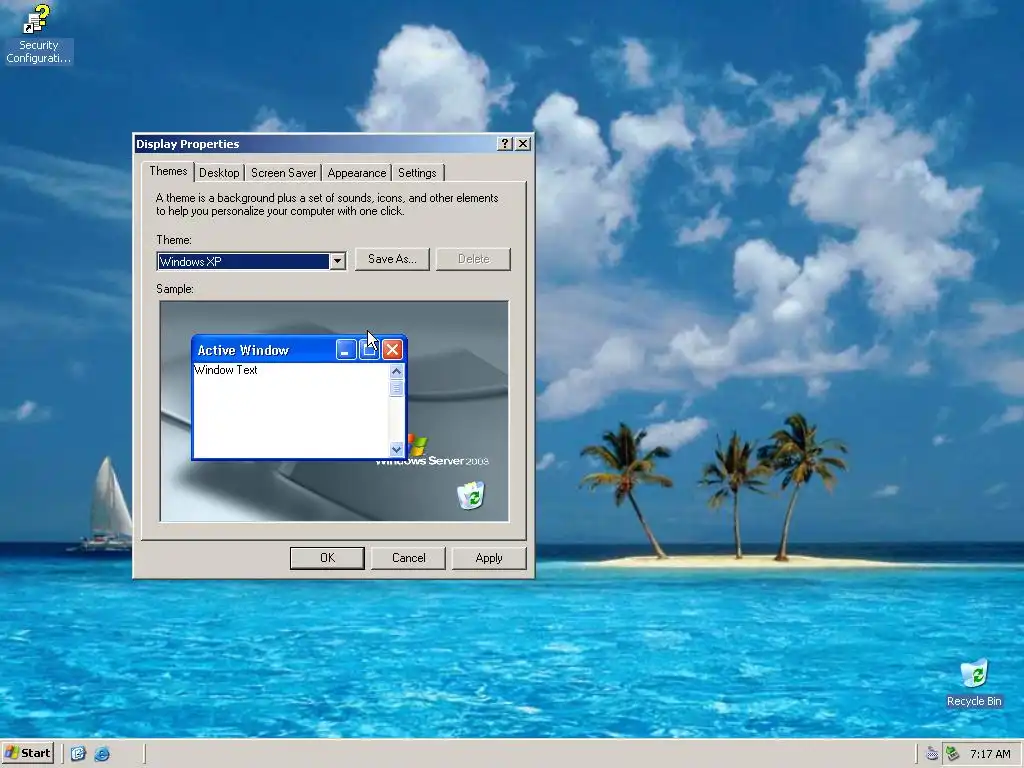This screenshot has width=1024, height=768.
Task: Go to the Settings tab
Action: [417, 173]
